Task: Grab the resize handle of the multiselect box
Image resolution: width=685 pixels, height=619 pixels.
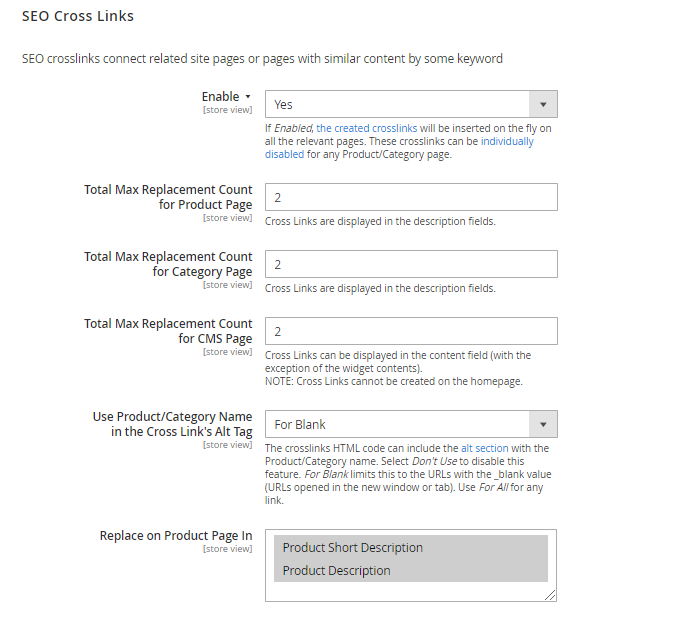Action: tap(551, 595)
